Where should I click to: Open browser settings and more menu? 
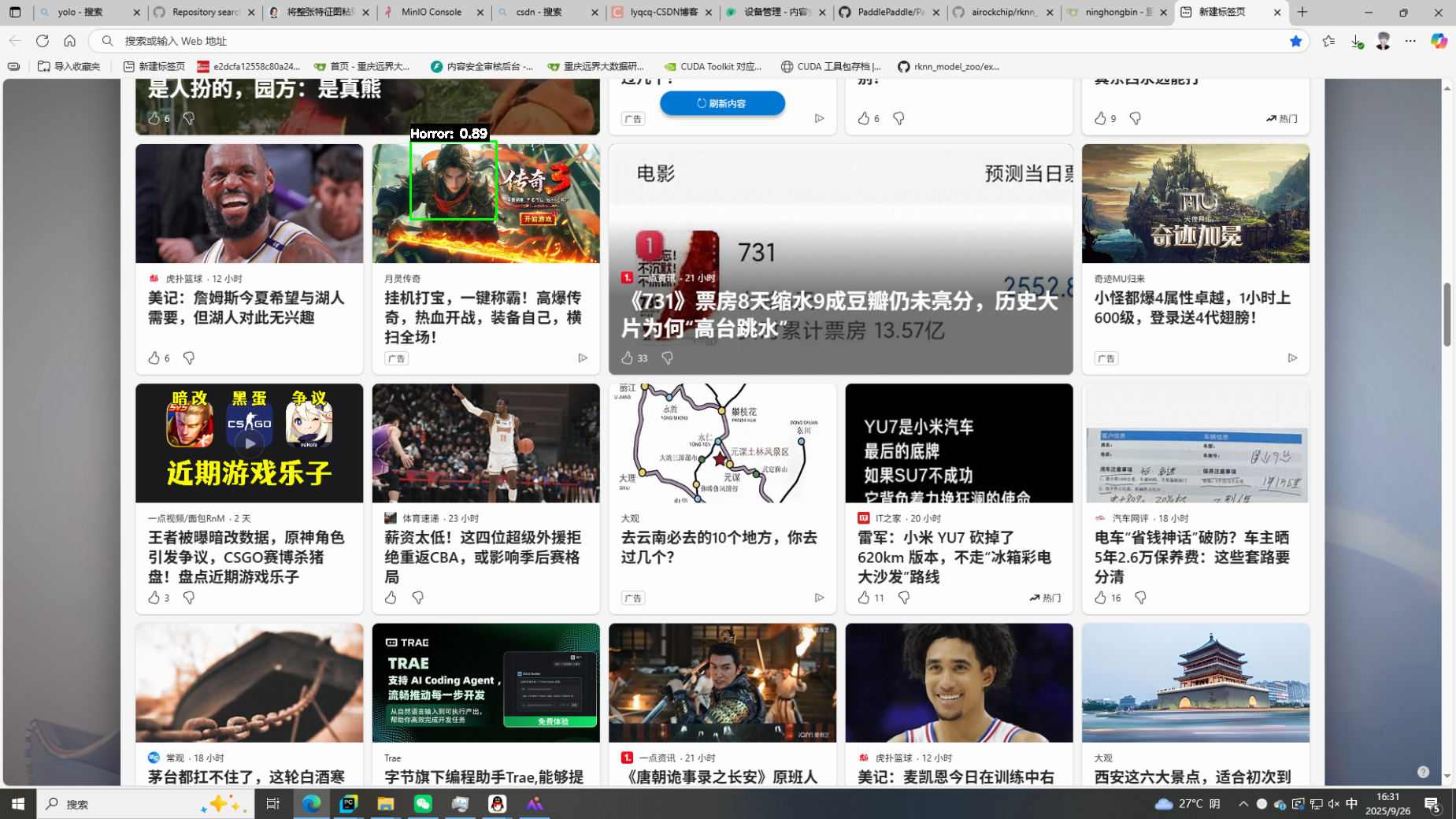point(1410,41)
